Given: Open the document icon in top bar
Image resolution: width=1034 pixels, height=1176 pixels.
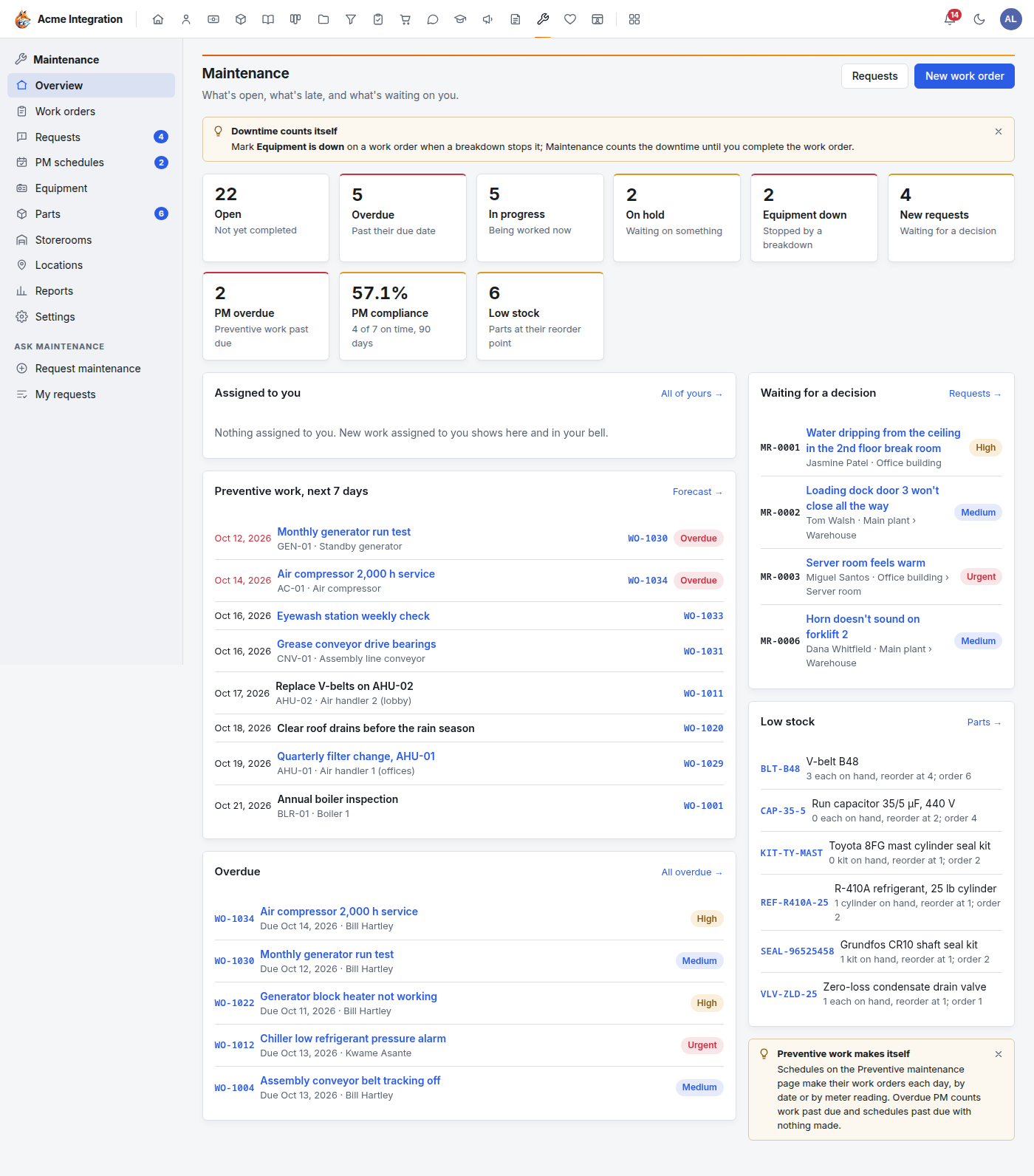Looking at the screenshot, I should (x=516, y=19).
